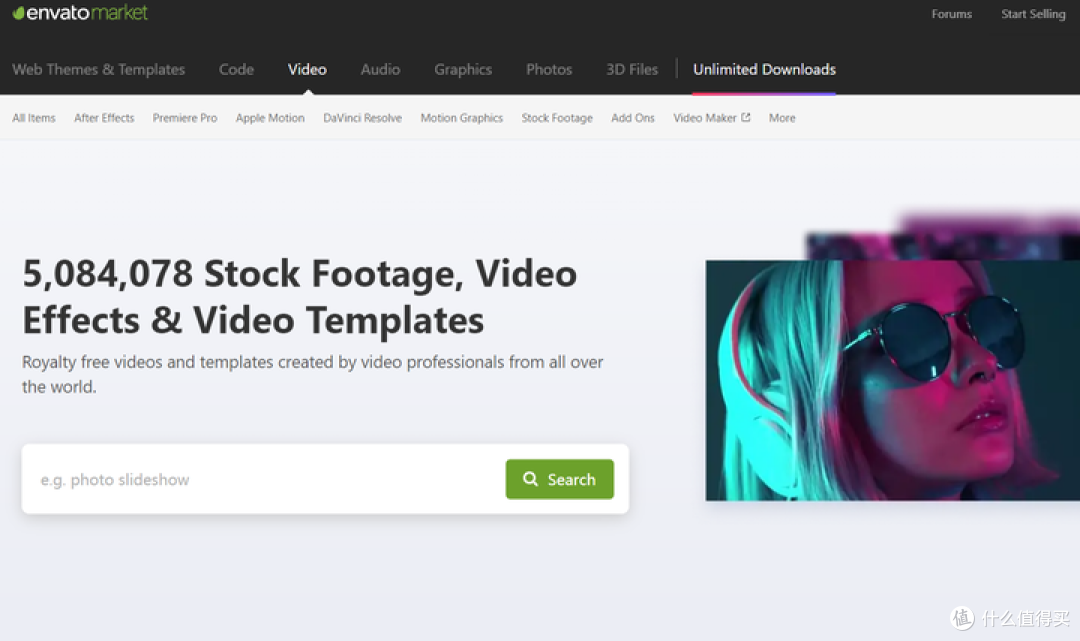Click 'Royalty free videos and templates' description text
Image resolution: width=1080 pixels, height=641 pixels.
[313, 374]
